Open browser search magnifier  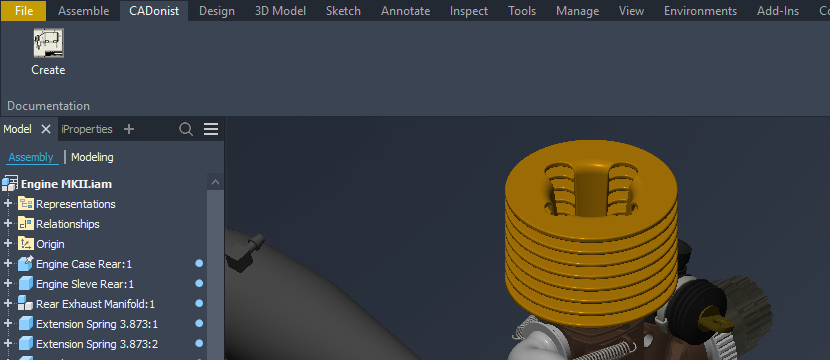pyautogui.click(x=186, y=129)
